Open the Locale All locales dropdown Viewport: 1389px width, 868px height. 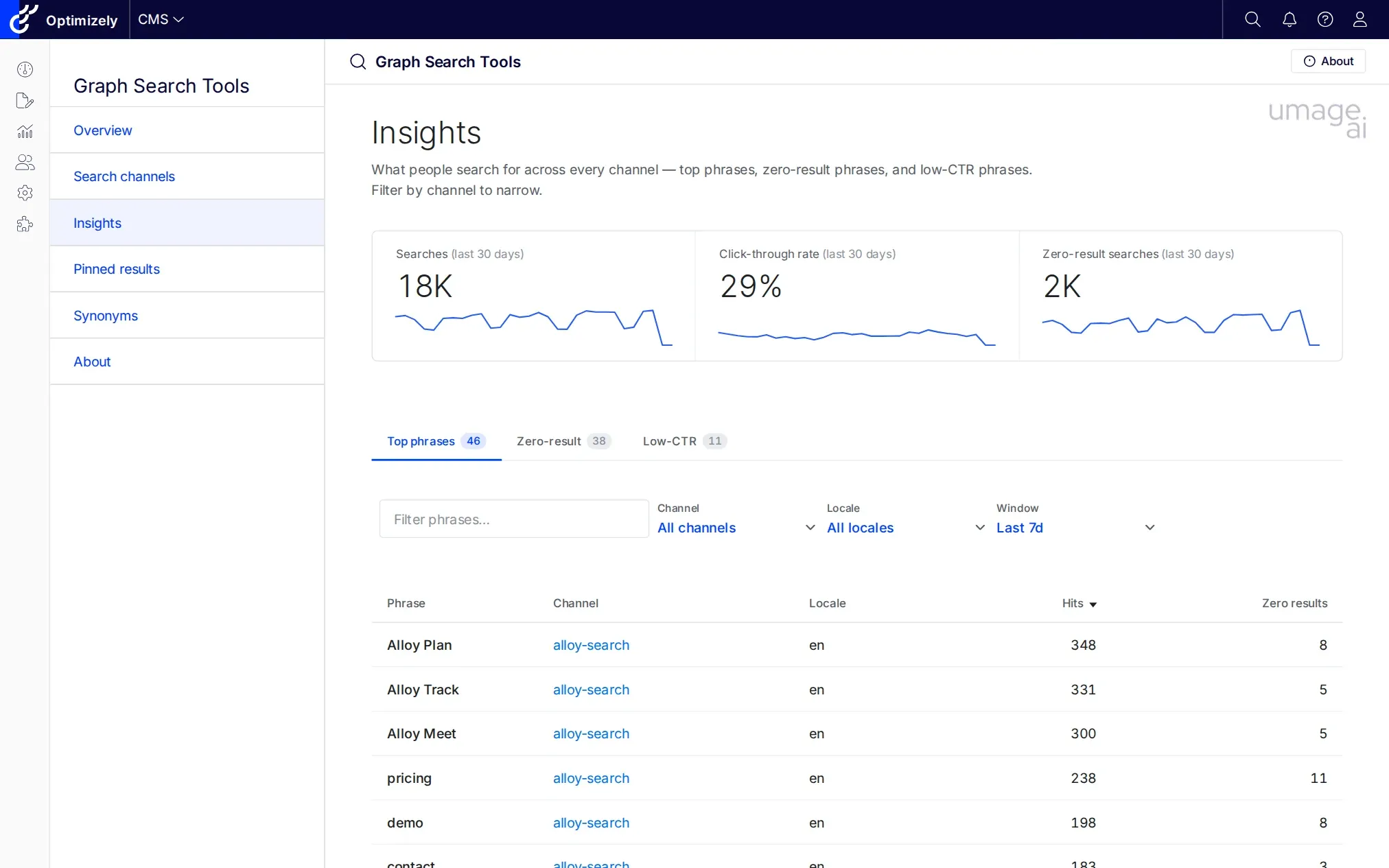tap(906, 528)
